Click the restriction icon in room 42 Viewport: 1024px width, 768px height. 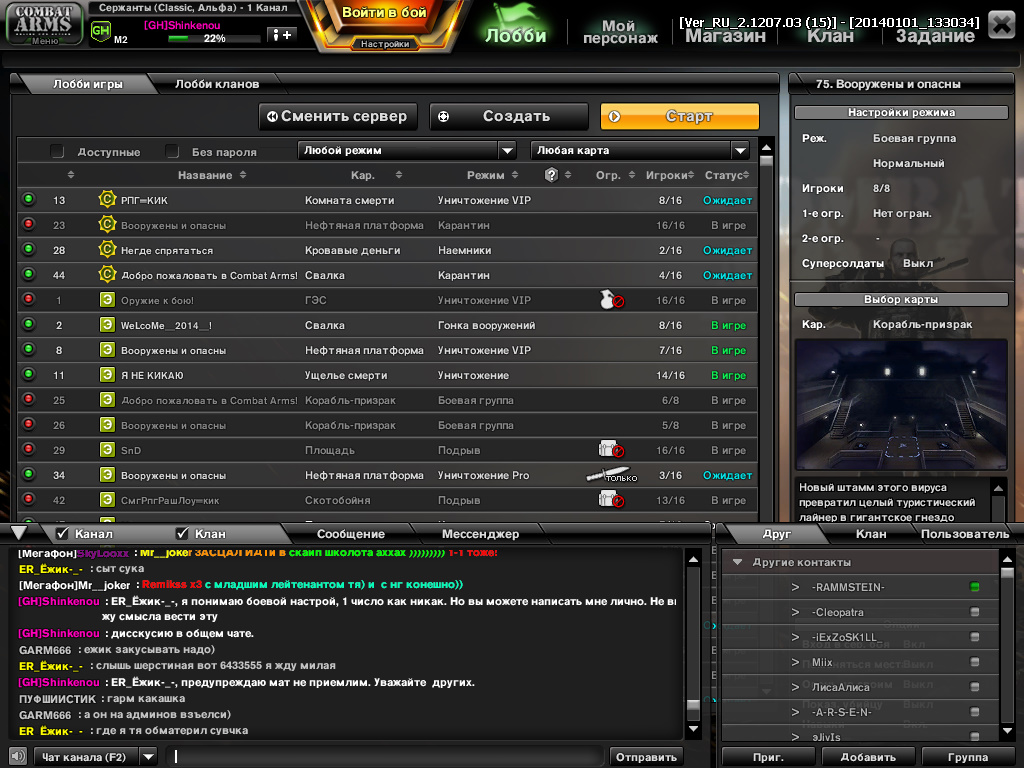tap(611, 500)
